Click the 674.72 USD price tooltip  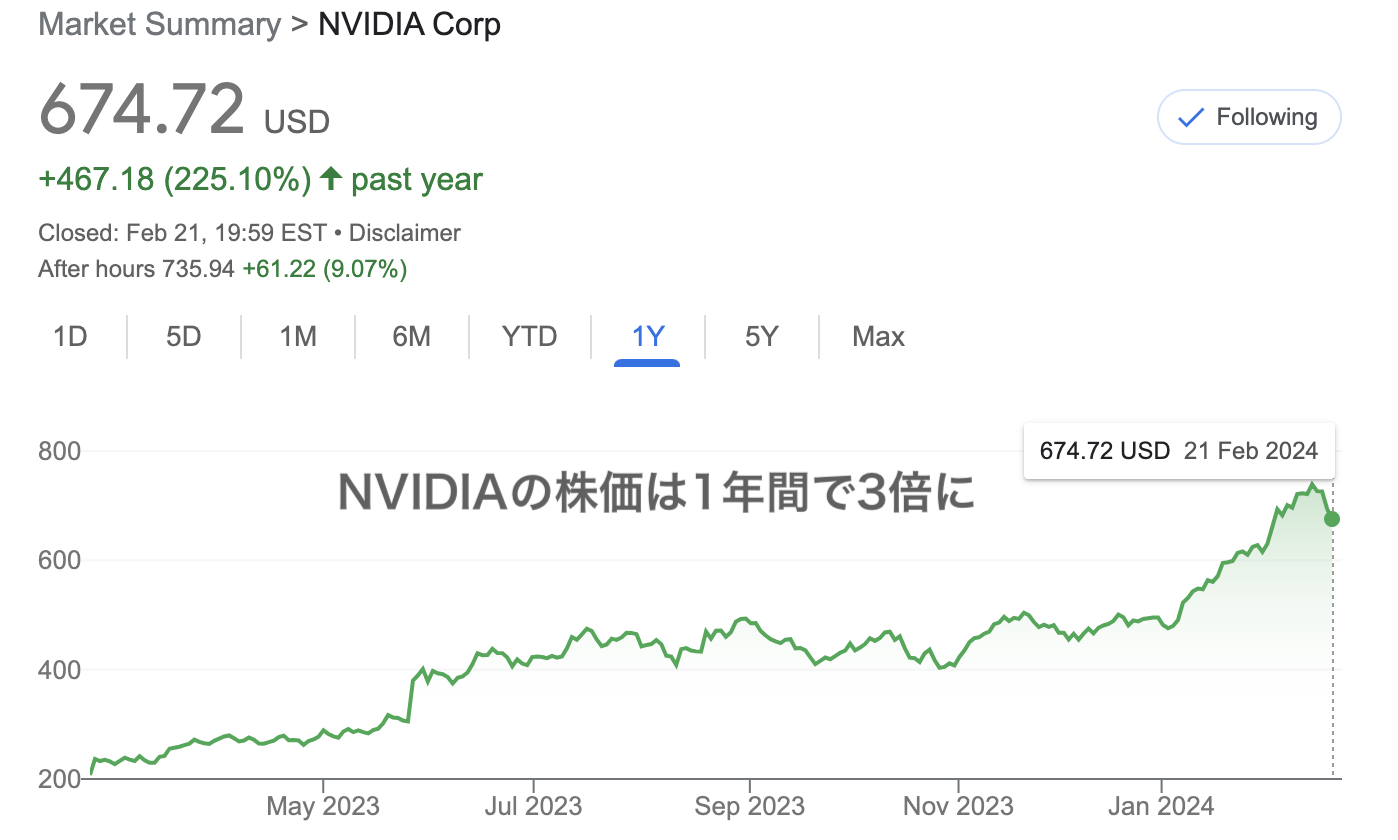(1179, 451)
